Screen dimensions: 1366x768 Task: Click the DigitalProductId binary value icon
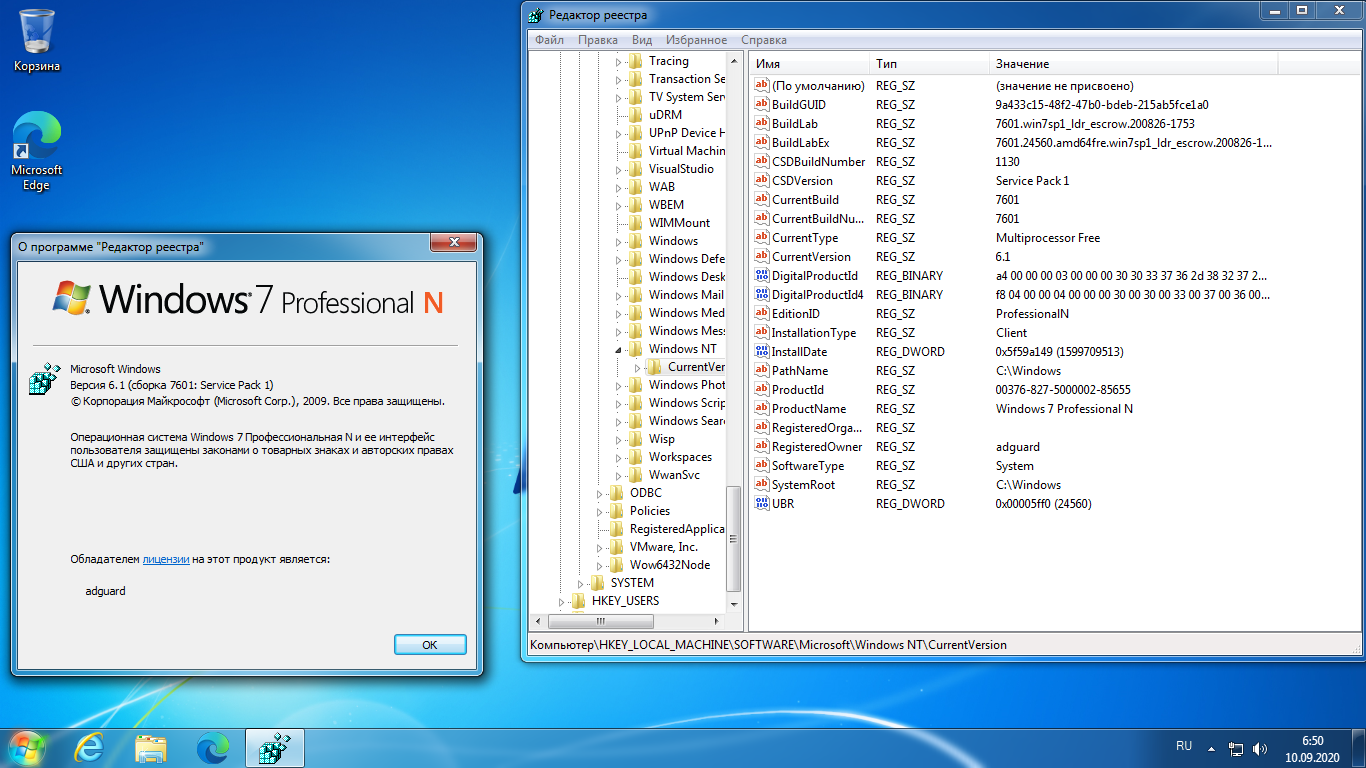click(x=762, y=275)
